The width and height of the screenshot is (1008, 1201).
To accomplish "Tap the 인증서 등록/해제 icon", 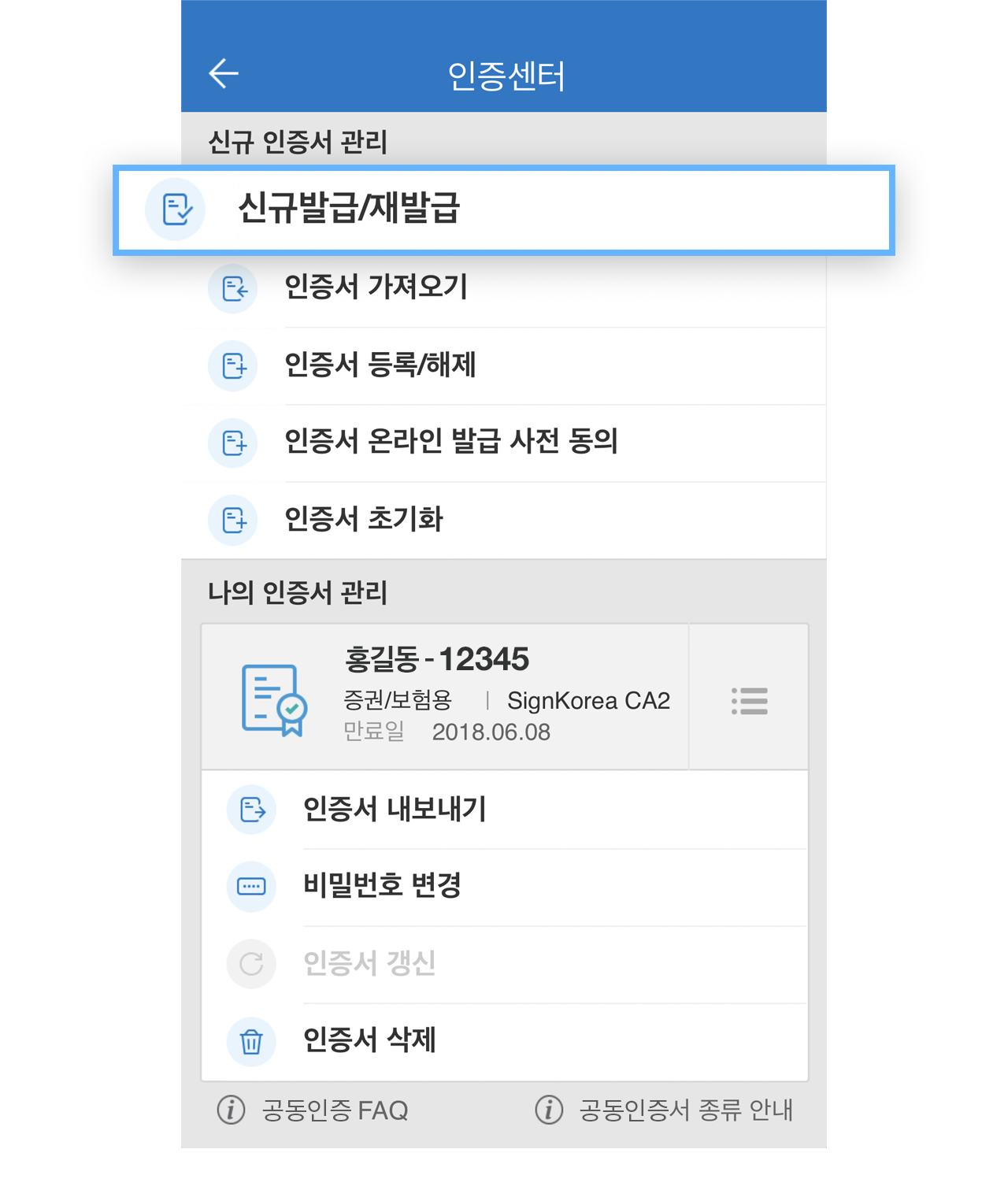I will click(x=233, y=366).
